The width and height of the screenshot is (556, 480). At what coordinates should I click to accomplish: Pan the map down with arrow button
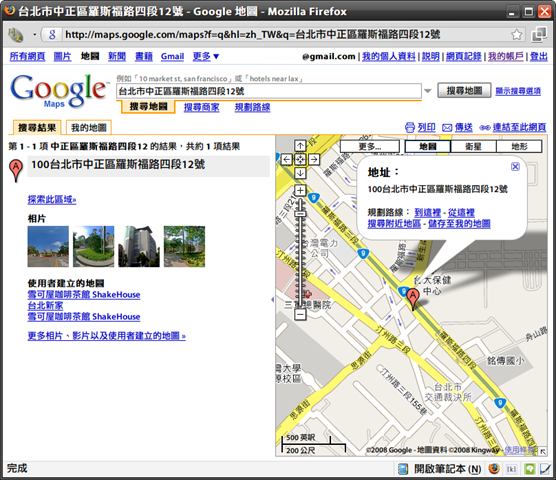(300, 173)
